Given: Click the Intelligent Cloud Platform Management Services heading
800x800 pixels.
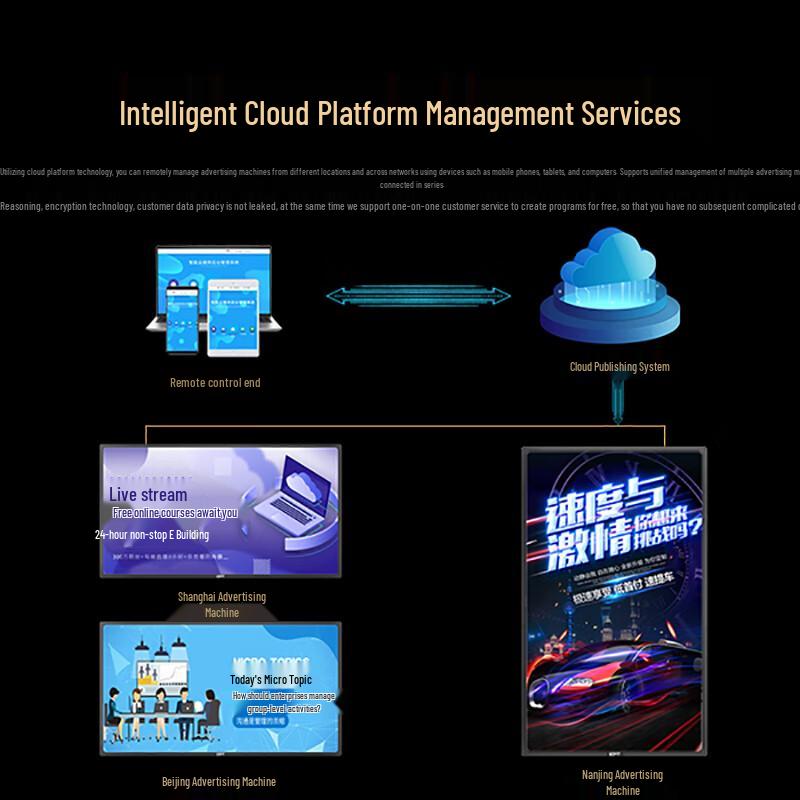Looking at the screenshot, I should click(400, 113).
